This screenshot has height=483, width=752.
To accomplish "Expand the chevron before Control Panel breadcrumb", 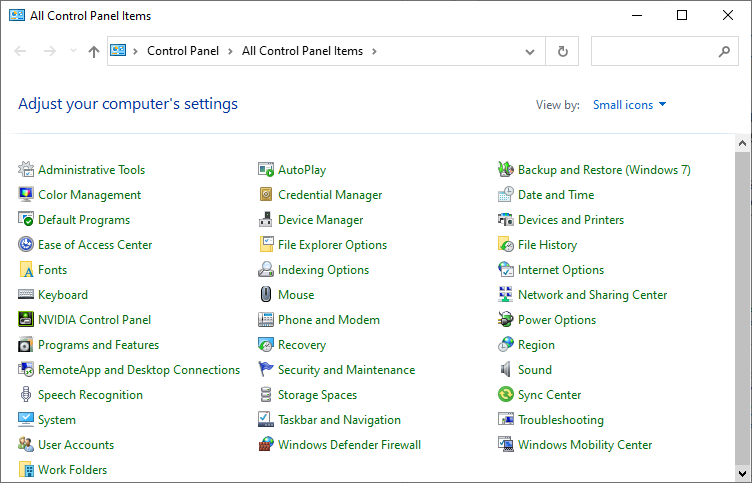I will point(136,51).
